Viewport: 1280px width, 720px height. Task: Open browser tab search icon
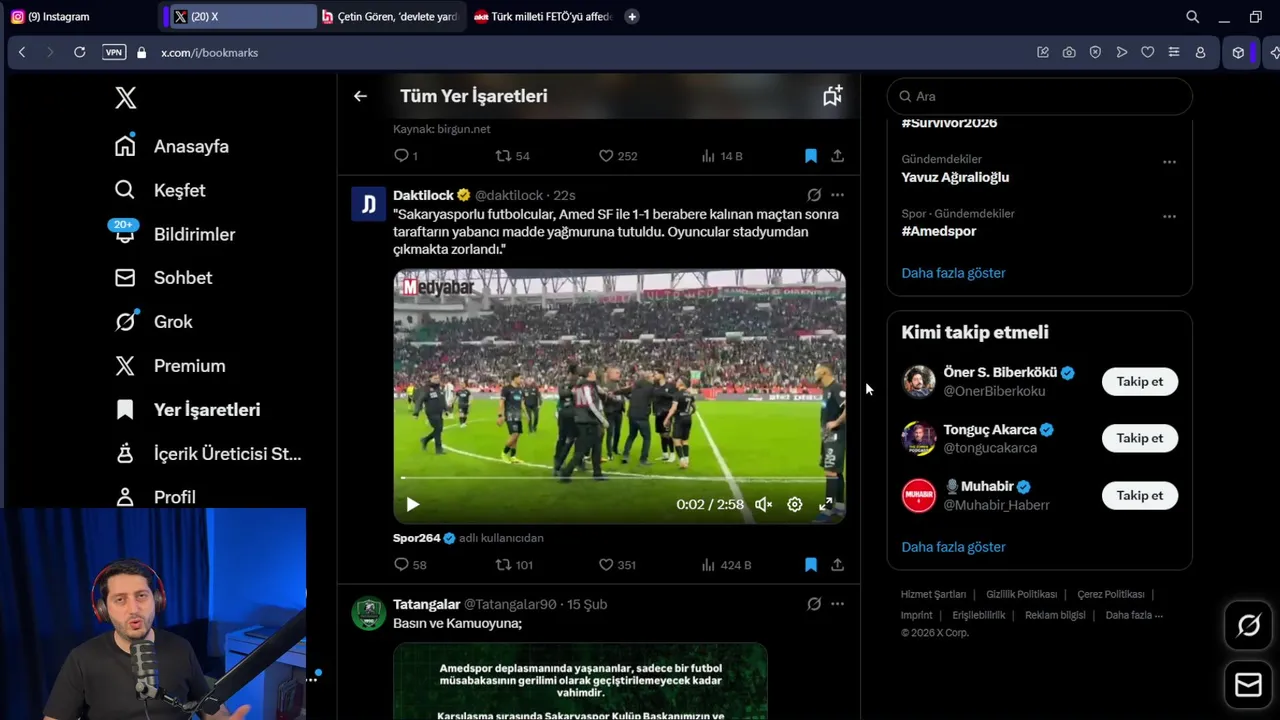point(1192,16)
